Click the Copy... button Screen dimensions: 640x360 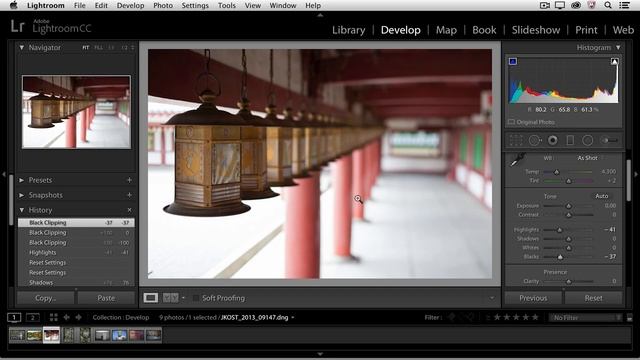(45, 298)
